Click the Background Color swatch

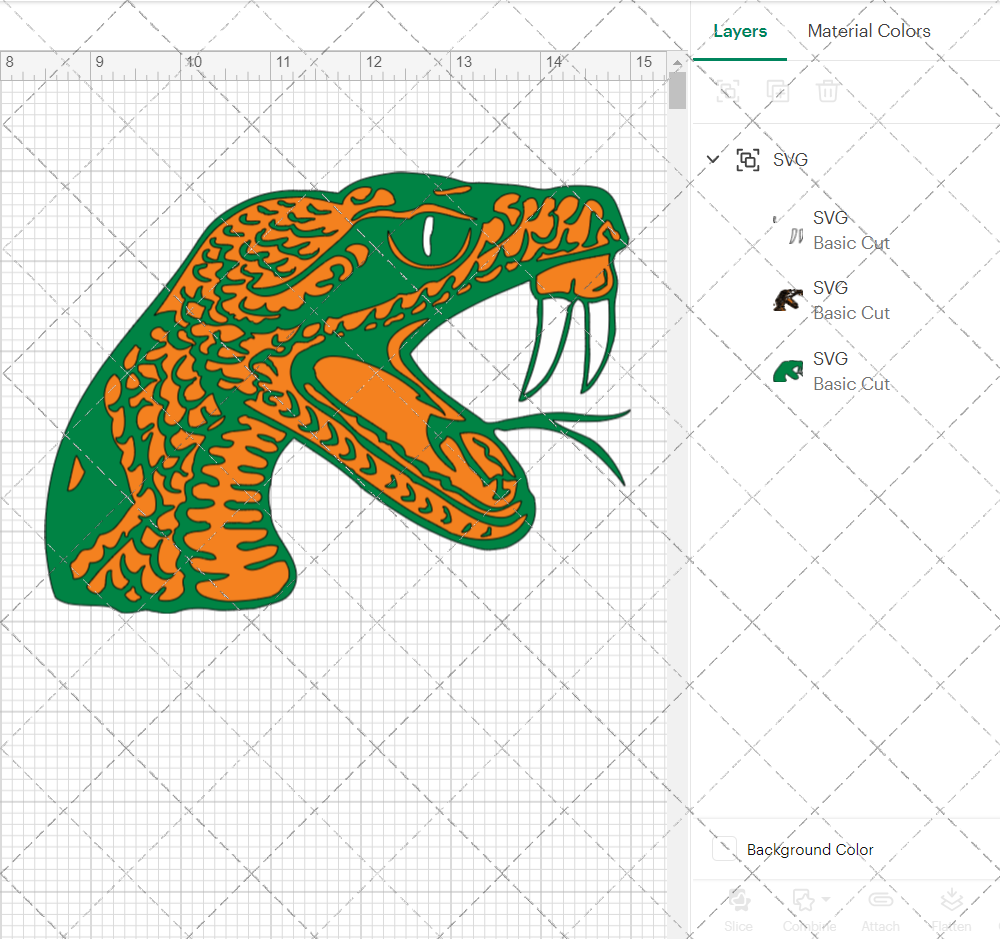(x=724, y=849)
